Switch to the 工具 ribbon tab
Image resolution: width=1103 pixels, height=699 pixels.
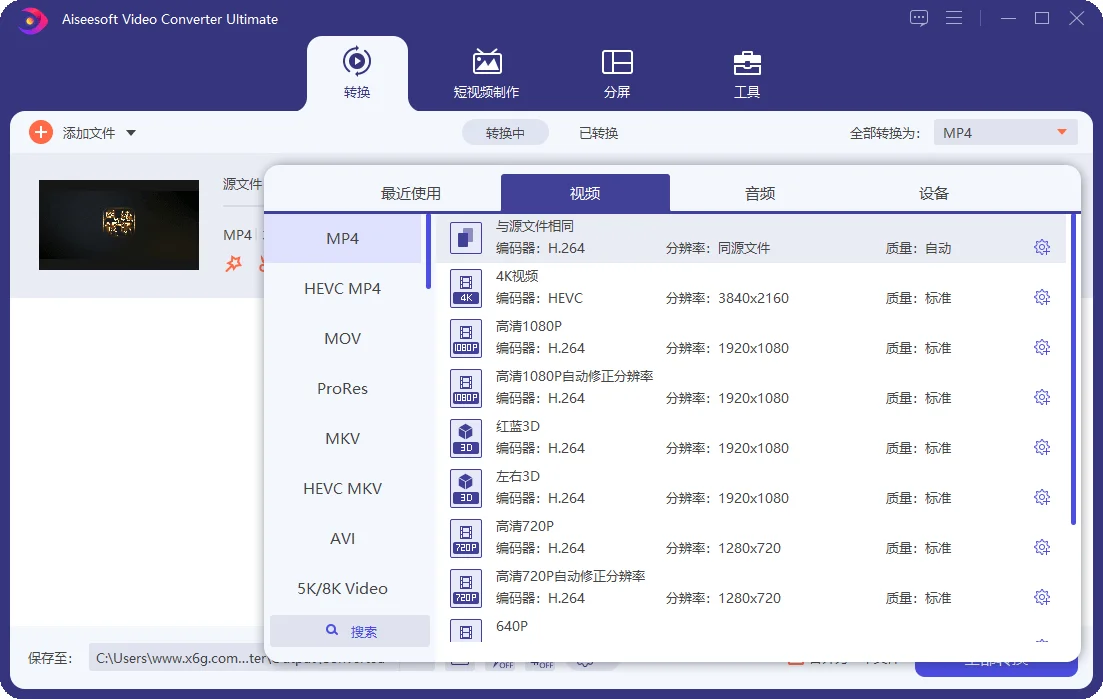[747, 73]
